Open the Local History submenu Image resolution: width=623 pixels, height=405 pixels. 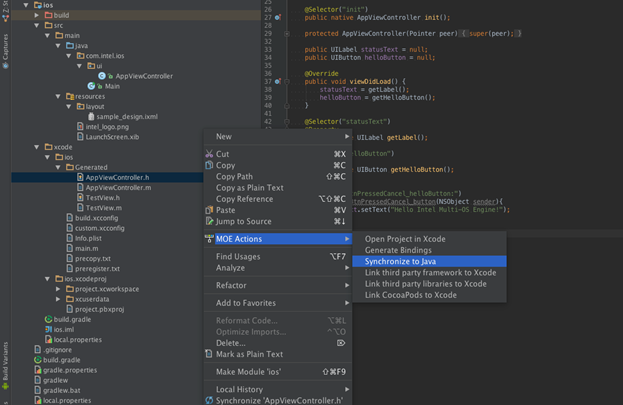click(x=278, y=389)
